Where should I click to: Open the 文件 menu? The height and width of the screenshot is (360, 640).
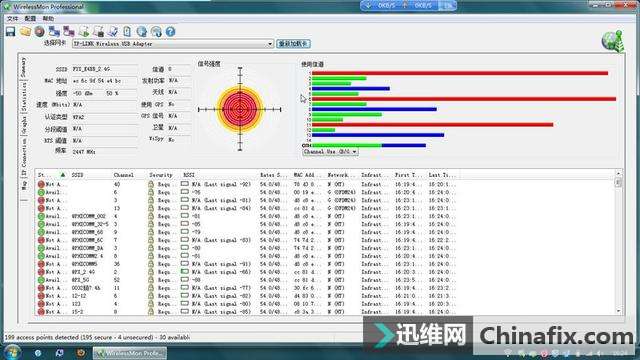[x=12, y=18]
